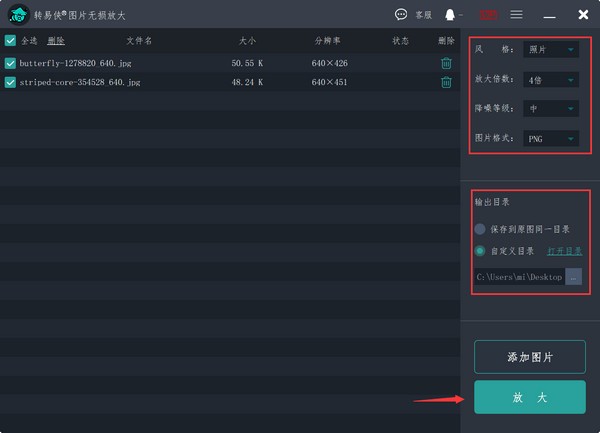Expand the 放大倍数 scale dropdown

551,79
